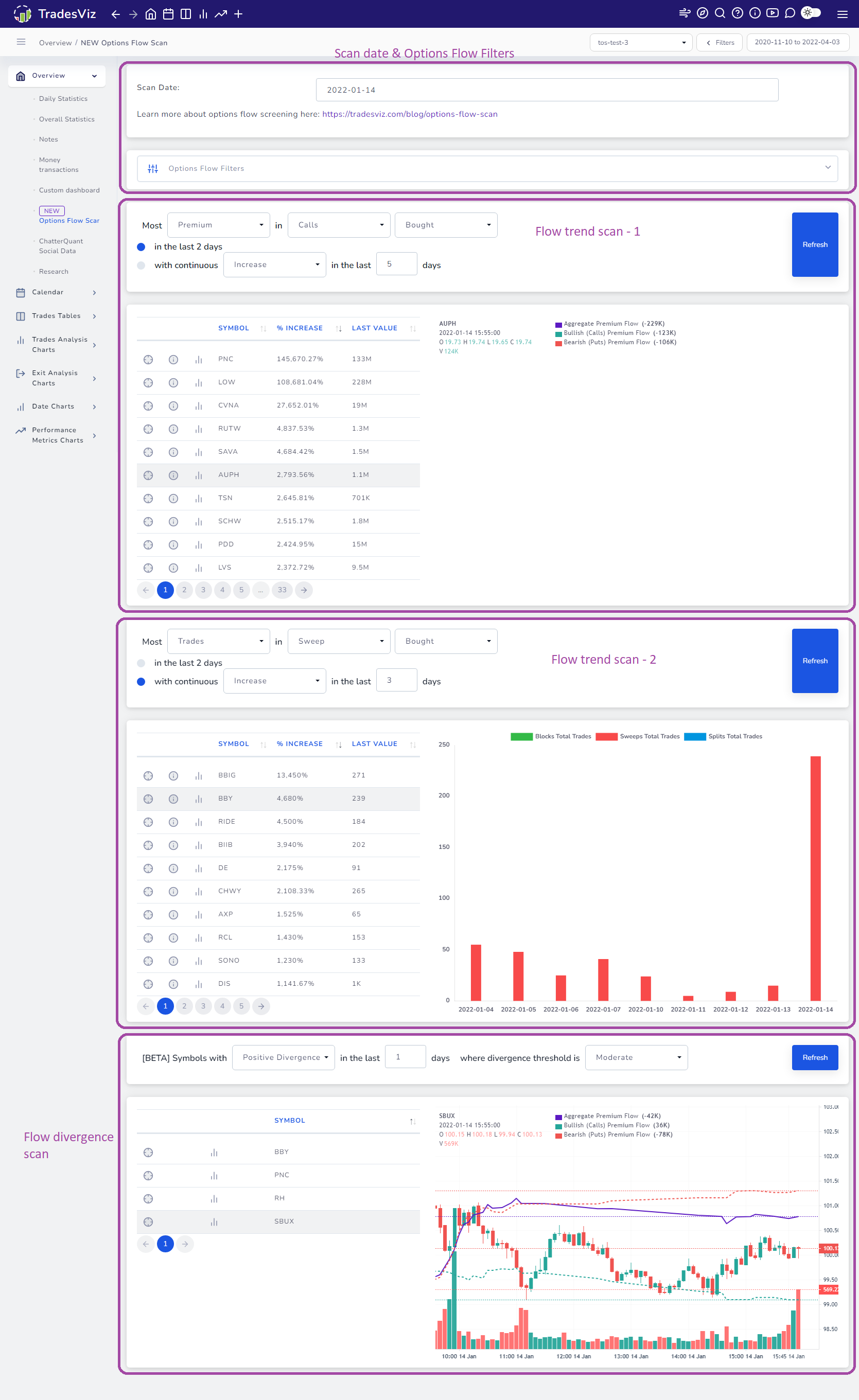Expand the Options Flow Filters panel
This screenshot has height=1400, width=859.
[487, 168]
